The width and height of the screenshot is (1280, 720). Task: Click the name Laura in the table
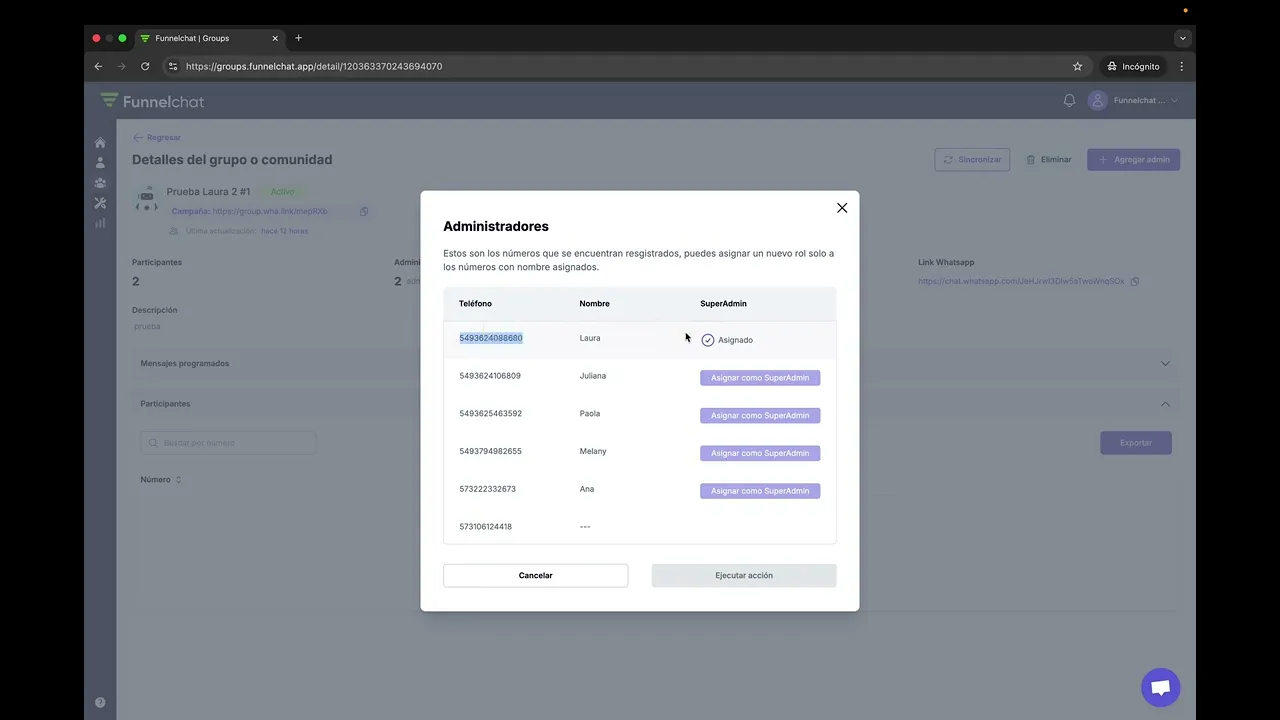click(590, 338)
